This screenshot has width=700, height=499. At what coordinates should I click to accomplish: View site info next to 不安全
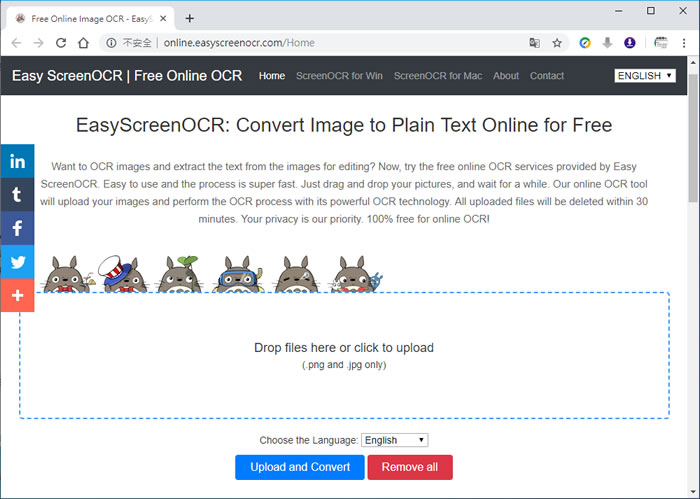pyautogui.click(x=111, y=43)
